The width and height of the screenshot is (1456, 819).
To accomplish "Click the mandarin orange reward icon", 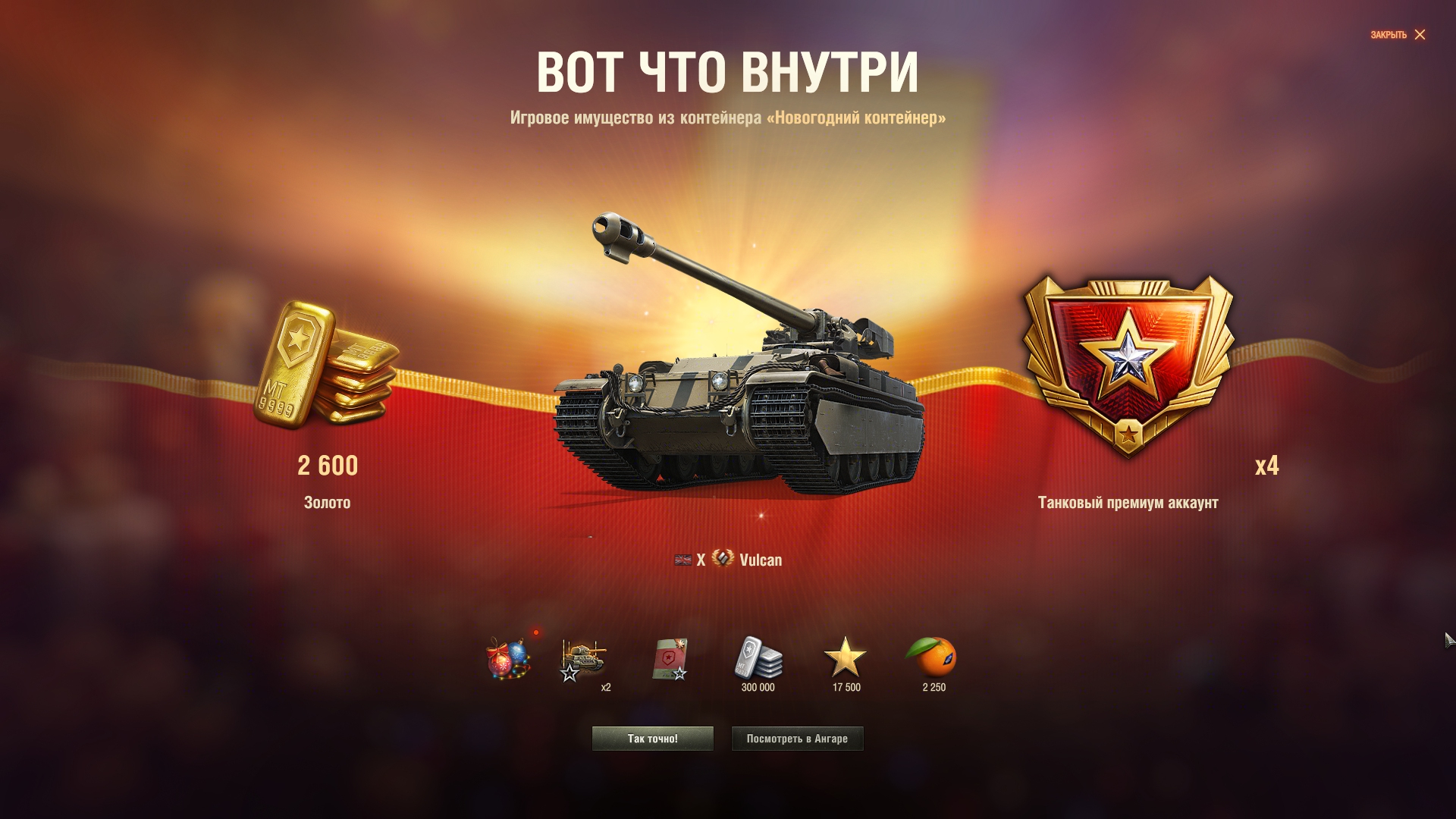I will point(932,657).
